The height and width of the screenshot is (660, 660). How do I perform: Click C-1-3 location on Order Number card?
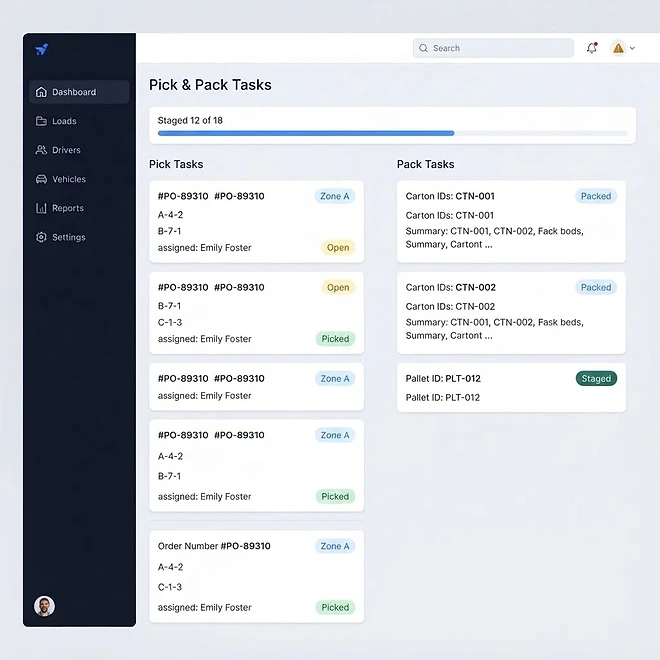coord(170,587)
